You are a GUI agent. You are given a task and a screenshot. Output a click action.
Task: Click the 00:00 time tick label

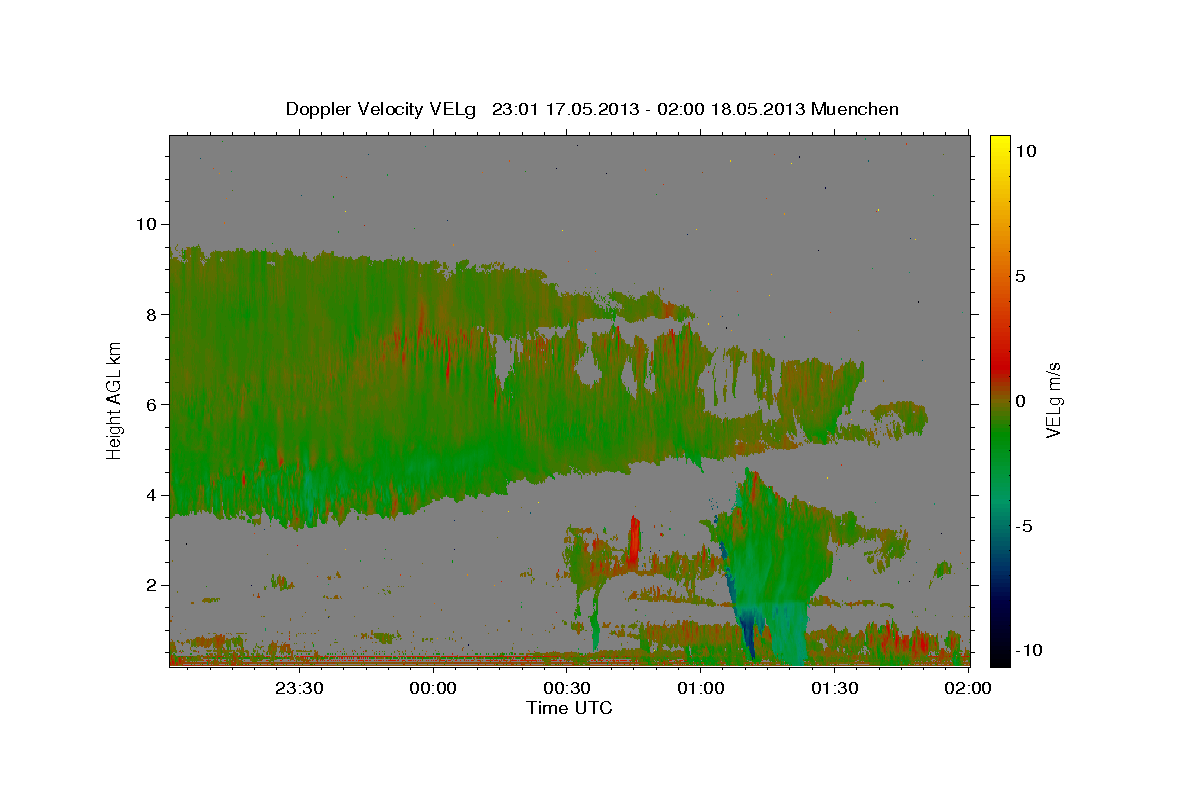[434, 688]
